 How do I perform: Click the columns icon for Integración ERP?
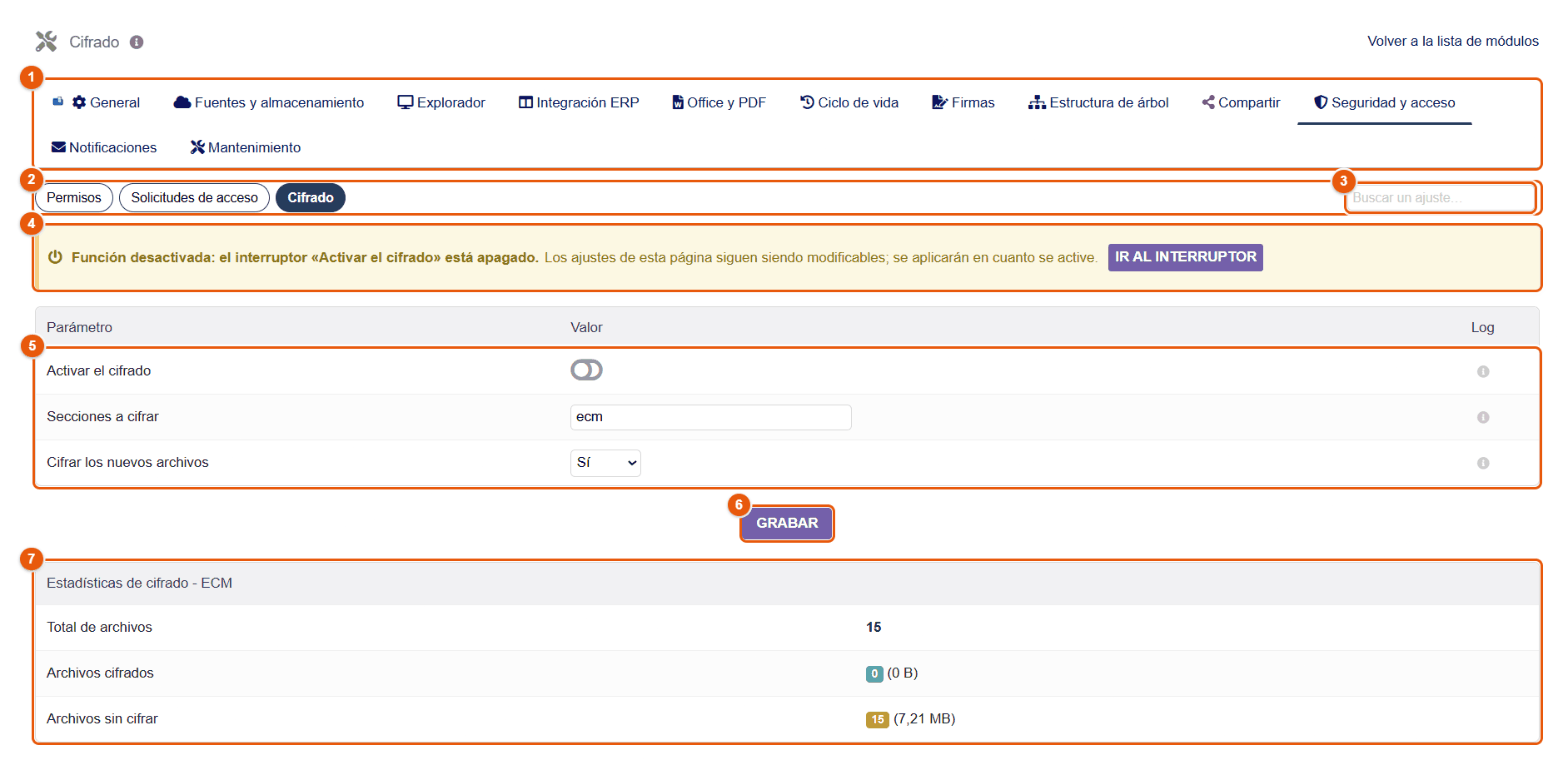click(x=526, y=102)
